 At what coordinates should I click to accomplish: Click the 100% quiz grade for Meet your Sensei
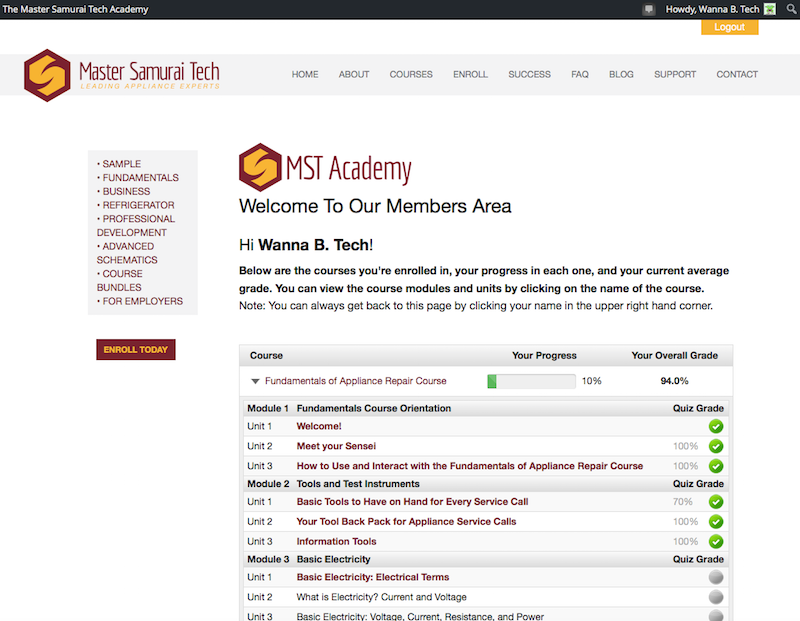pos(685,446)
